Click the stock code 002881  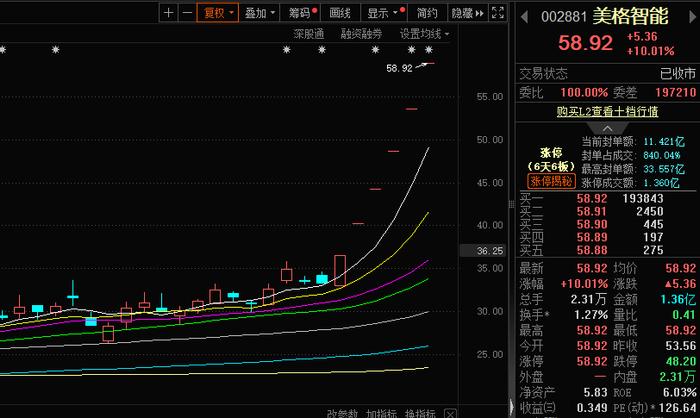(564, 17)
